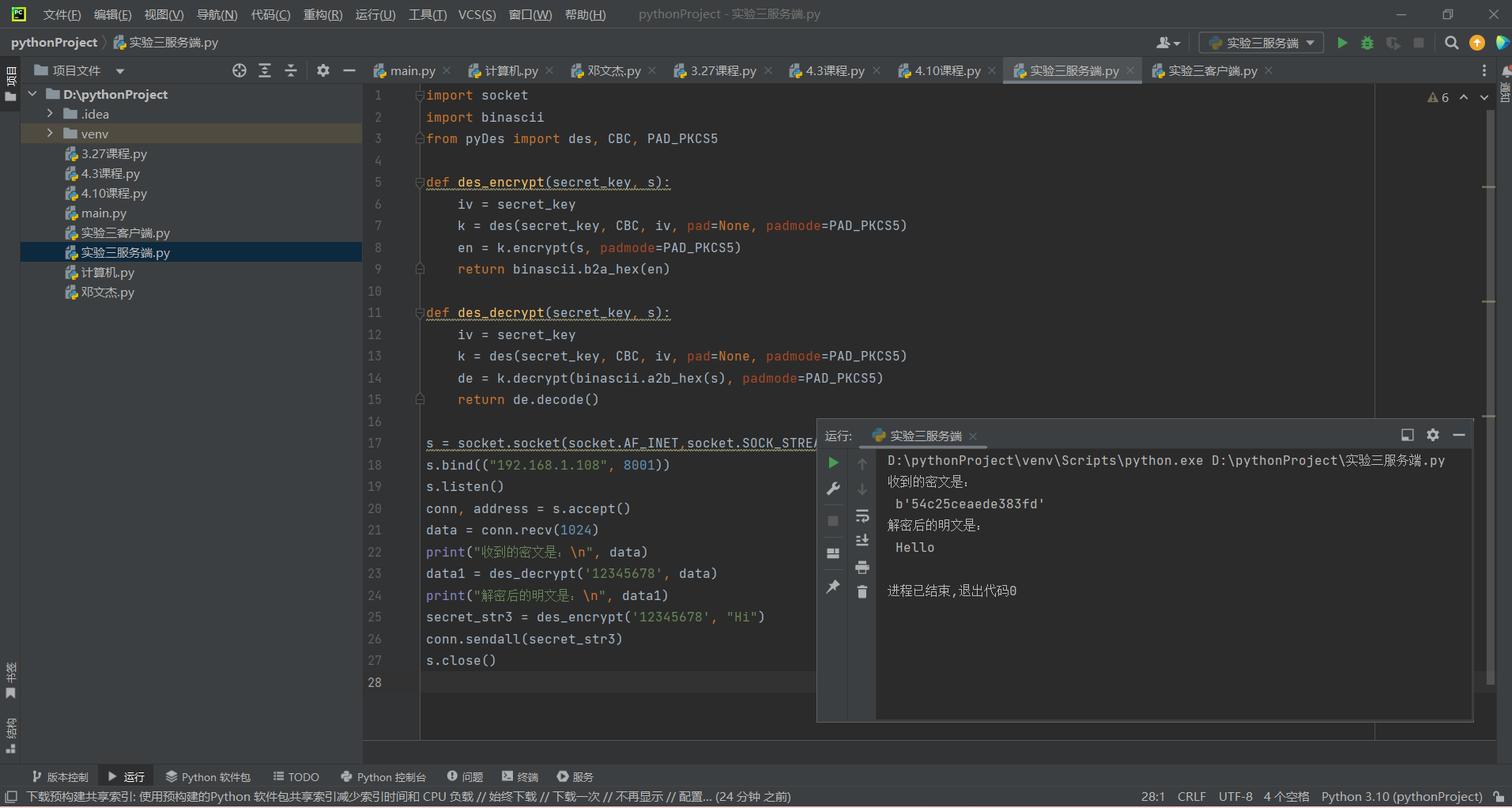Toggle soft-wrap in run console

point(862,516)
